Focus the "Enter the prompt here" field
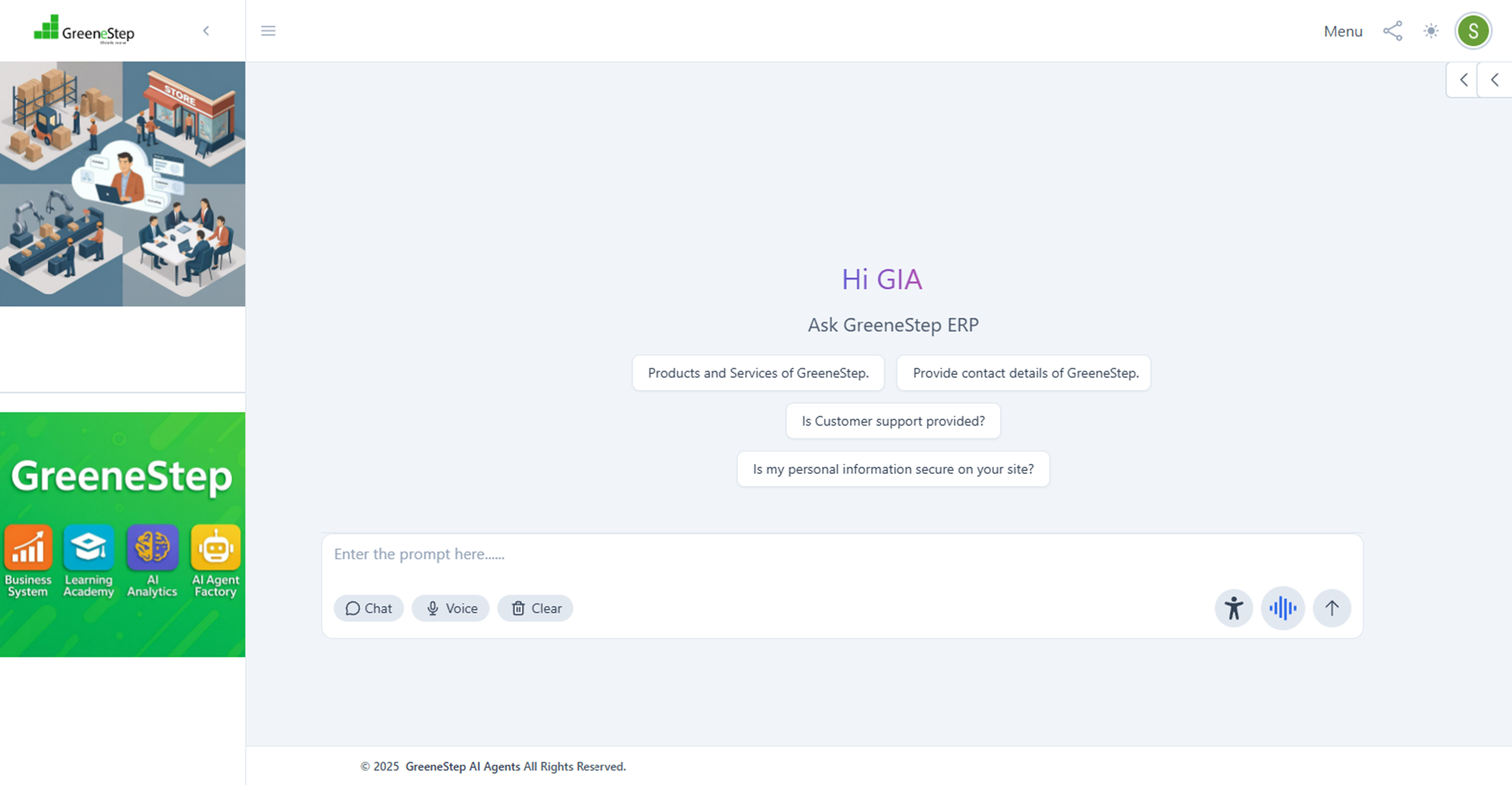Screen dimensions: 1512x785 [842, 555]
